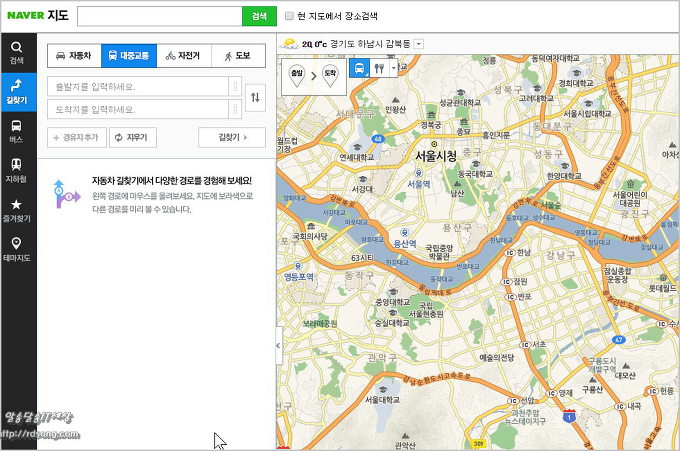The height and width of the screenshot is (451, 680).
Task: Click the 출발지 departure input field
Action: click(138, 86)
